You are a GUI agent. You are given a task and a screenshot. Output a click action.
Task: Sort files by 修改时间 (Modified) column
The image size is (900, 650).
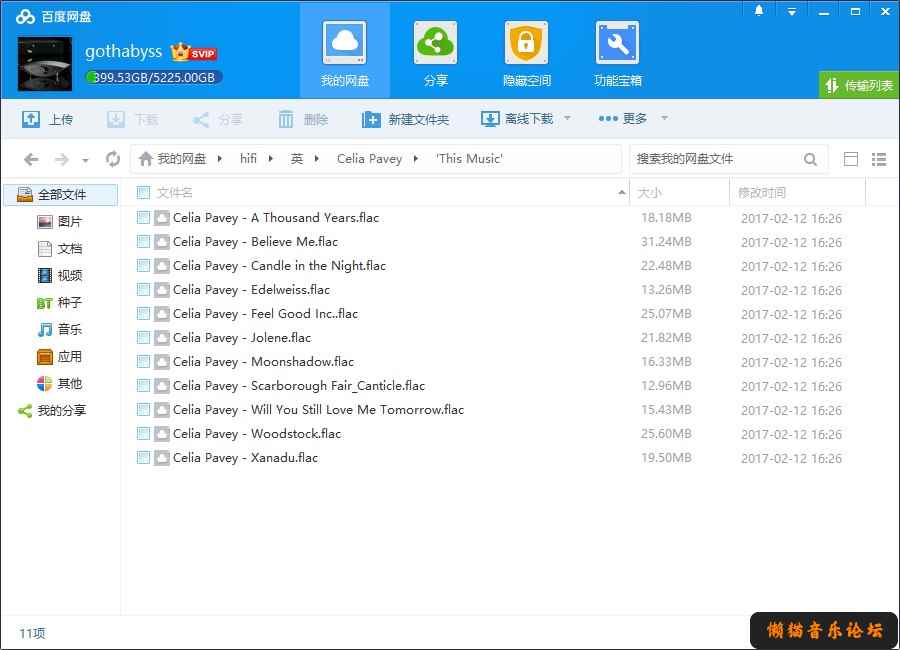761,192
